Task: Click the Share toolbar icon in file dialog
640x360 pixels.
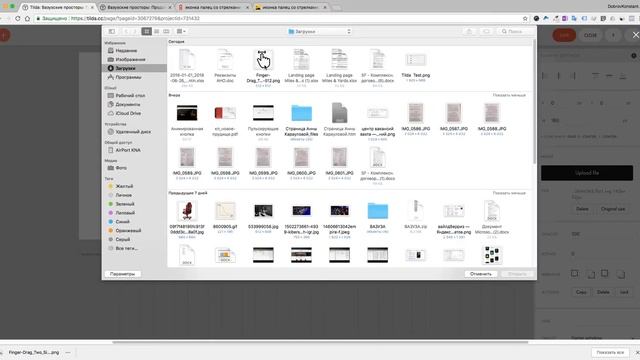Action: point(469,31)
